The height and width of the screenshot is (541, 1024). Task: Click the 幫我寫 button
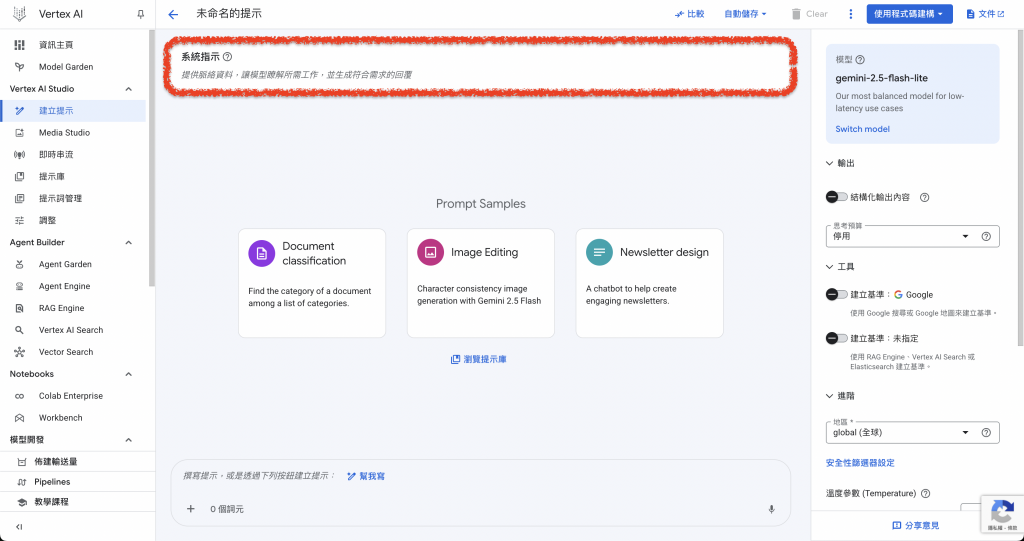tap(366, 476)
